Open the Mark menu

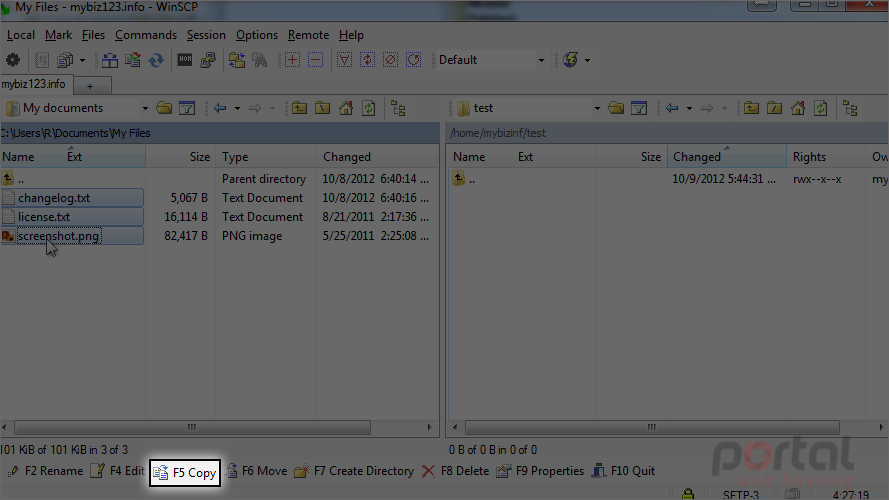point(58,35)
